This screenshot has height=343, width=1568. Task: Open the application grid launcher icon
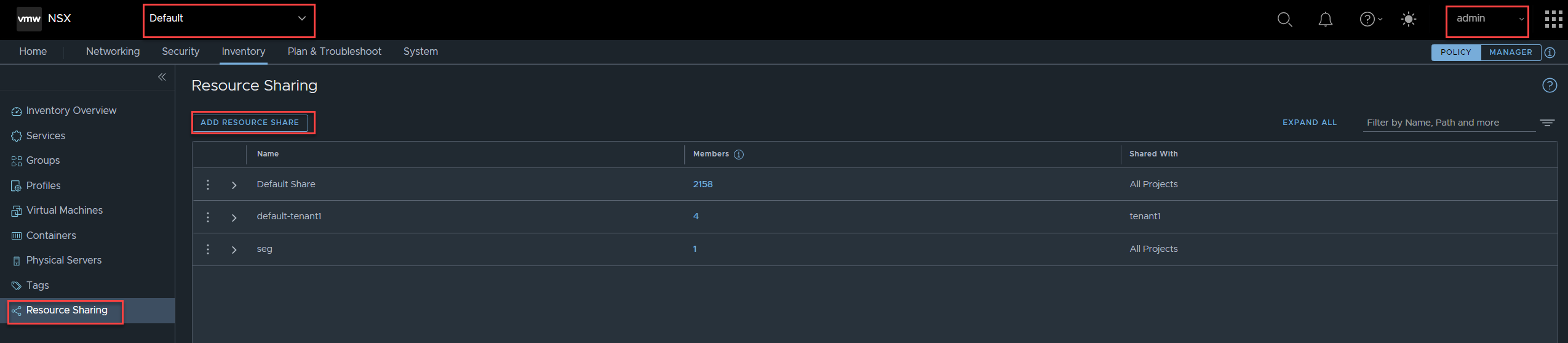pyautogui.click(x=1553, y=19)
